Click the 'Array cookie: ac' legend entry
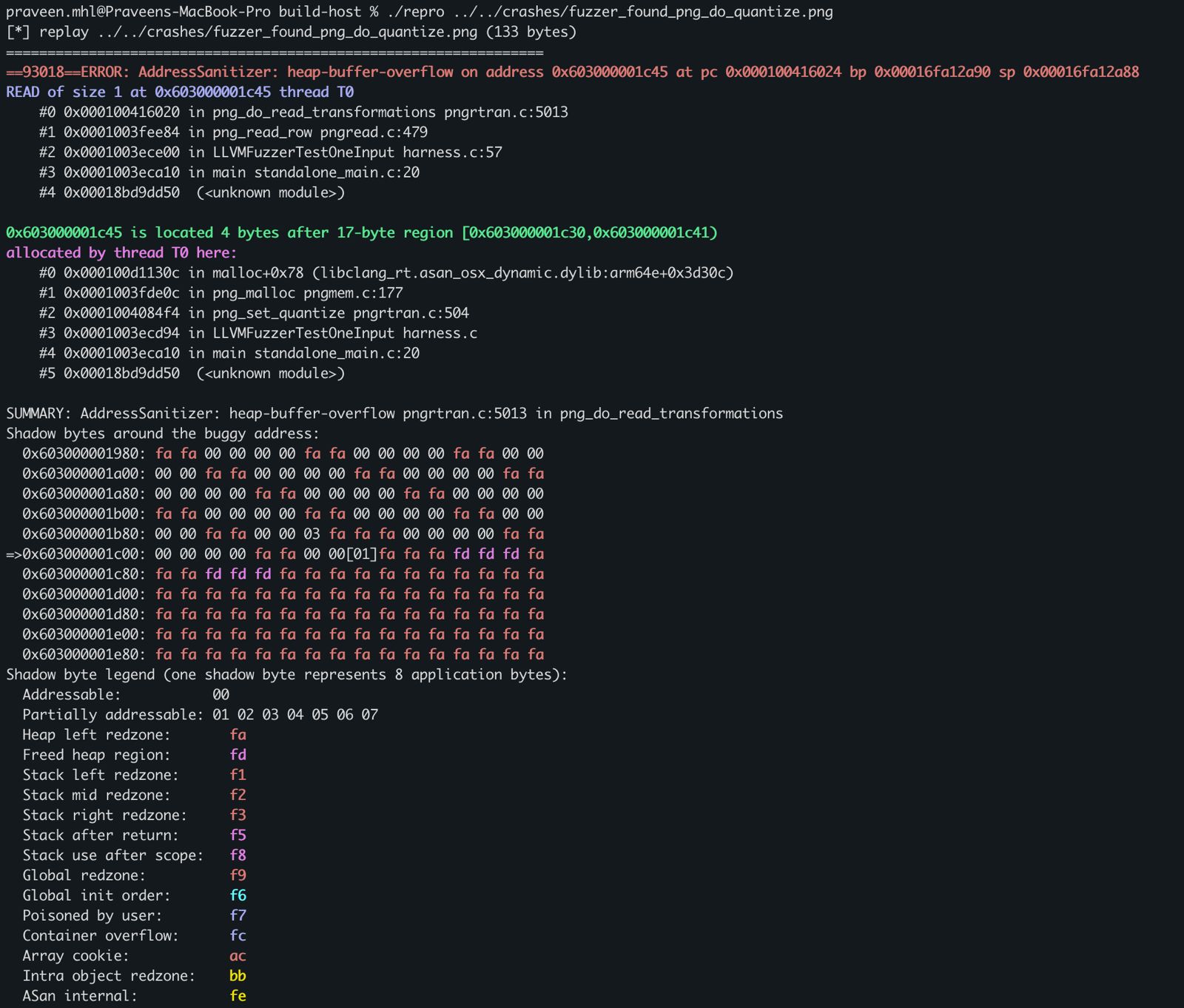This screenshot has width=1184, height=1008. [x=134, y=955]
